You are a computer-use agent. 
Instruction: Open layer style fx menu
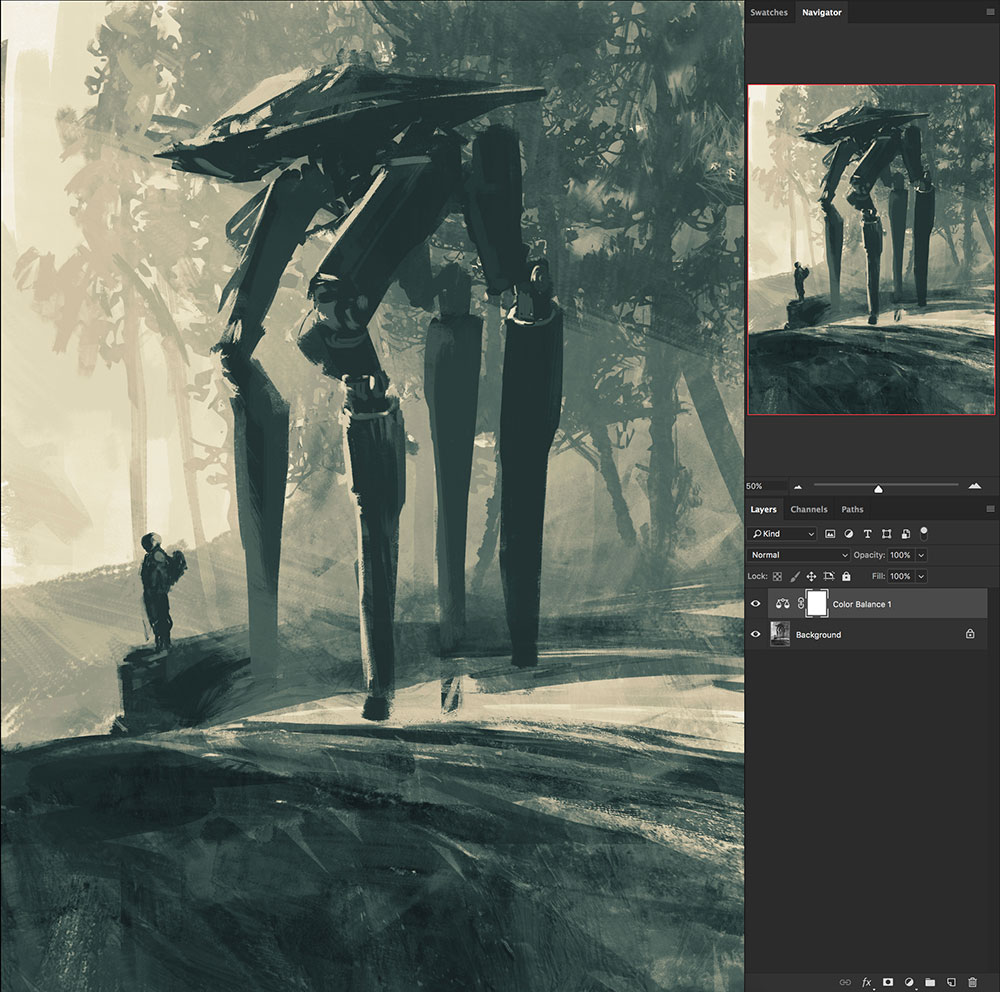point(867,982)
